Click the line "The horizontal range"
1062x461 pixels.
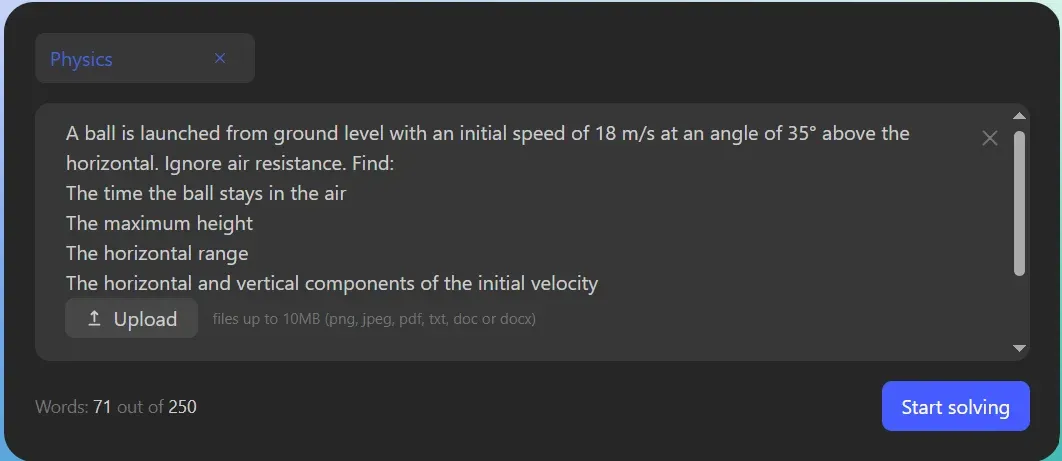coord(157,253)
